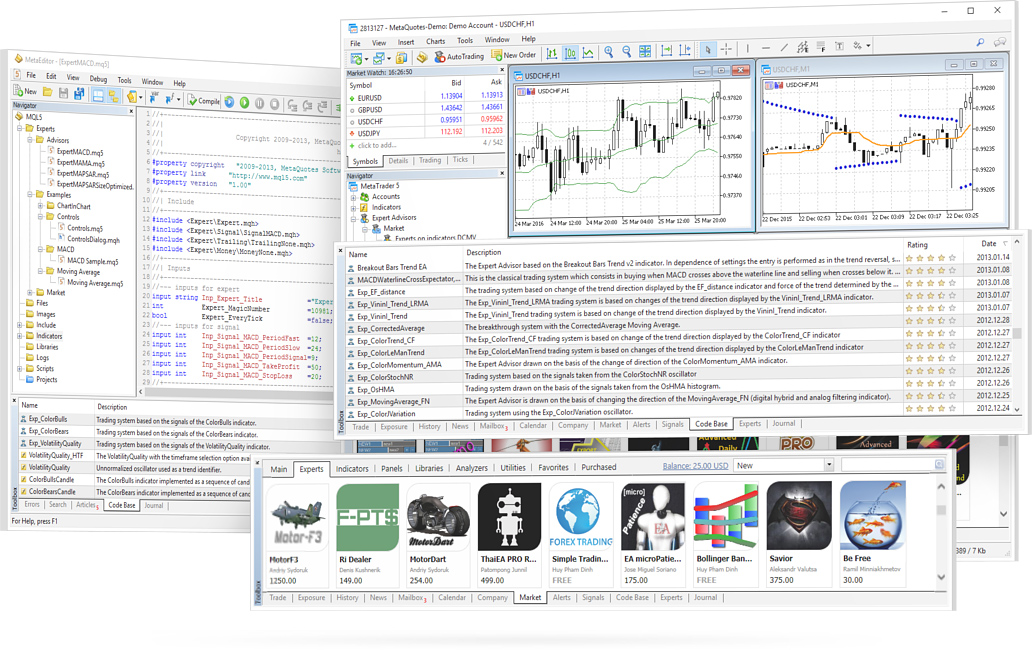This screenshot has height=653, width=1032.
Task: Open the New dropdown in the Market panel
Action: [x=828, y=466]
